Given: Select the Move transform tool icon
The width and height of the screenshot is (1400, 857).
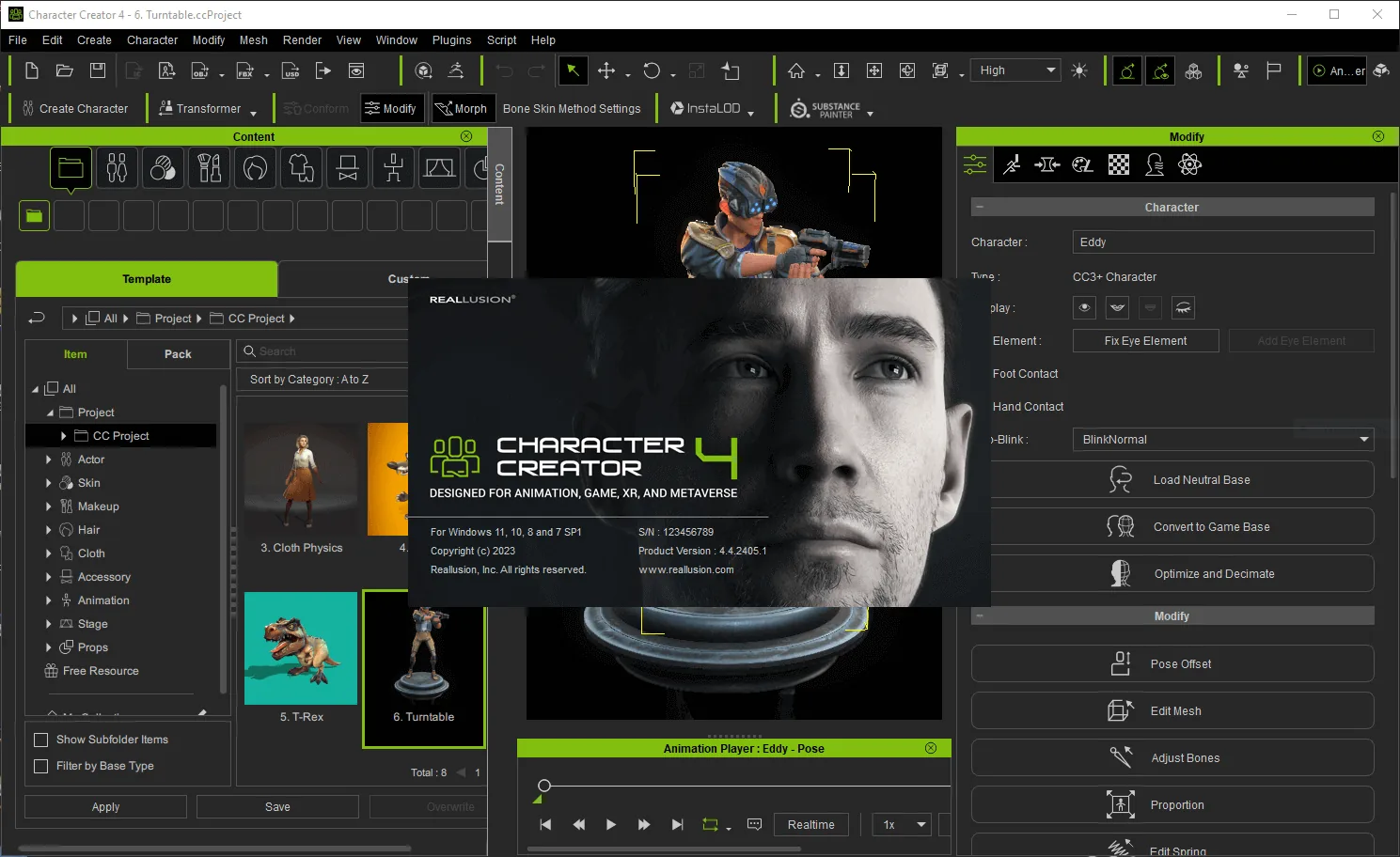Looking at the screenshot, I should pyautogui.click(x=606, y=70).
